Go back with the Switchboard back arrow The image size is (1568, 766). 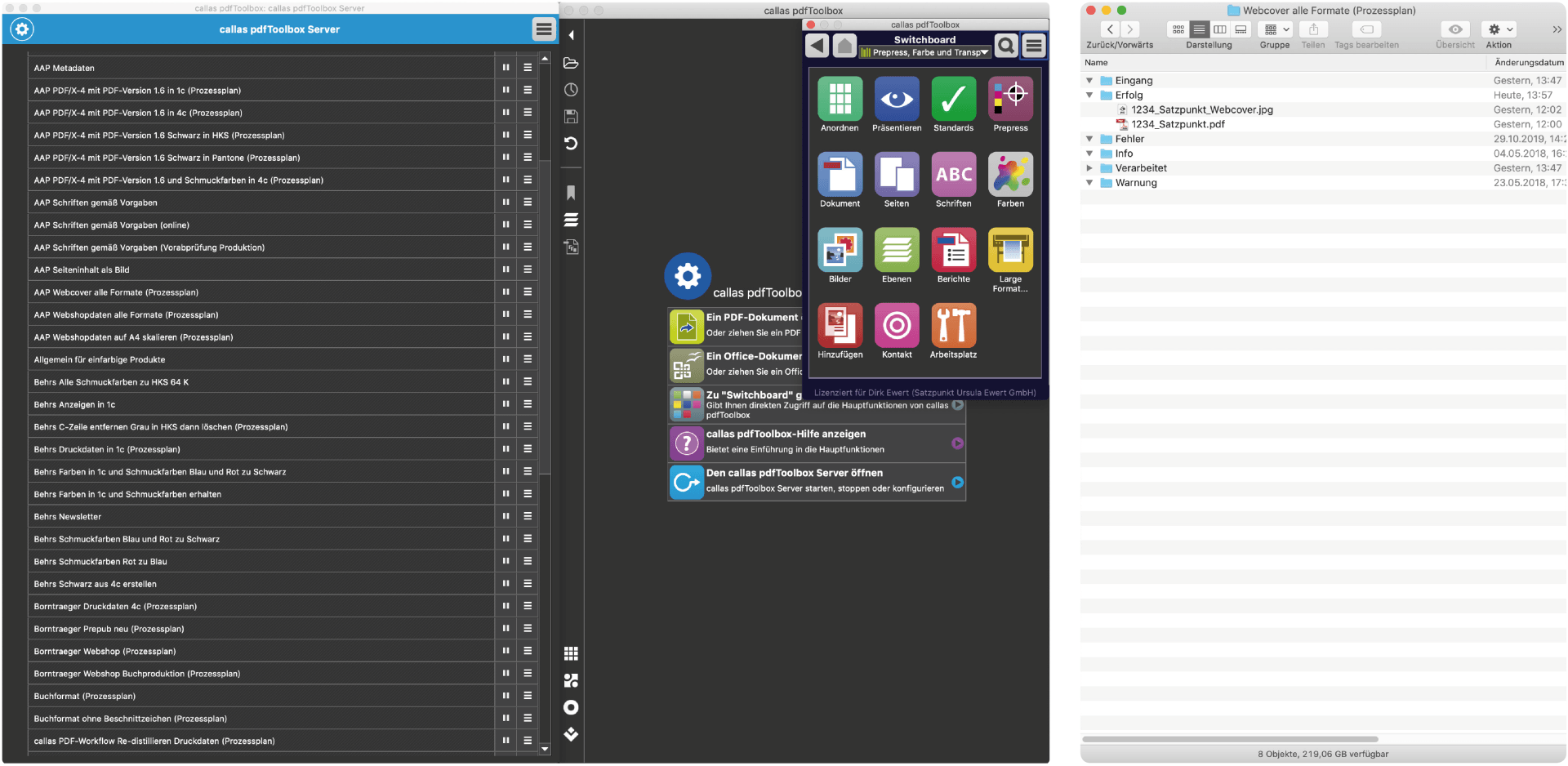pos(817,46)
